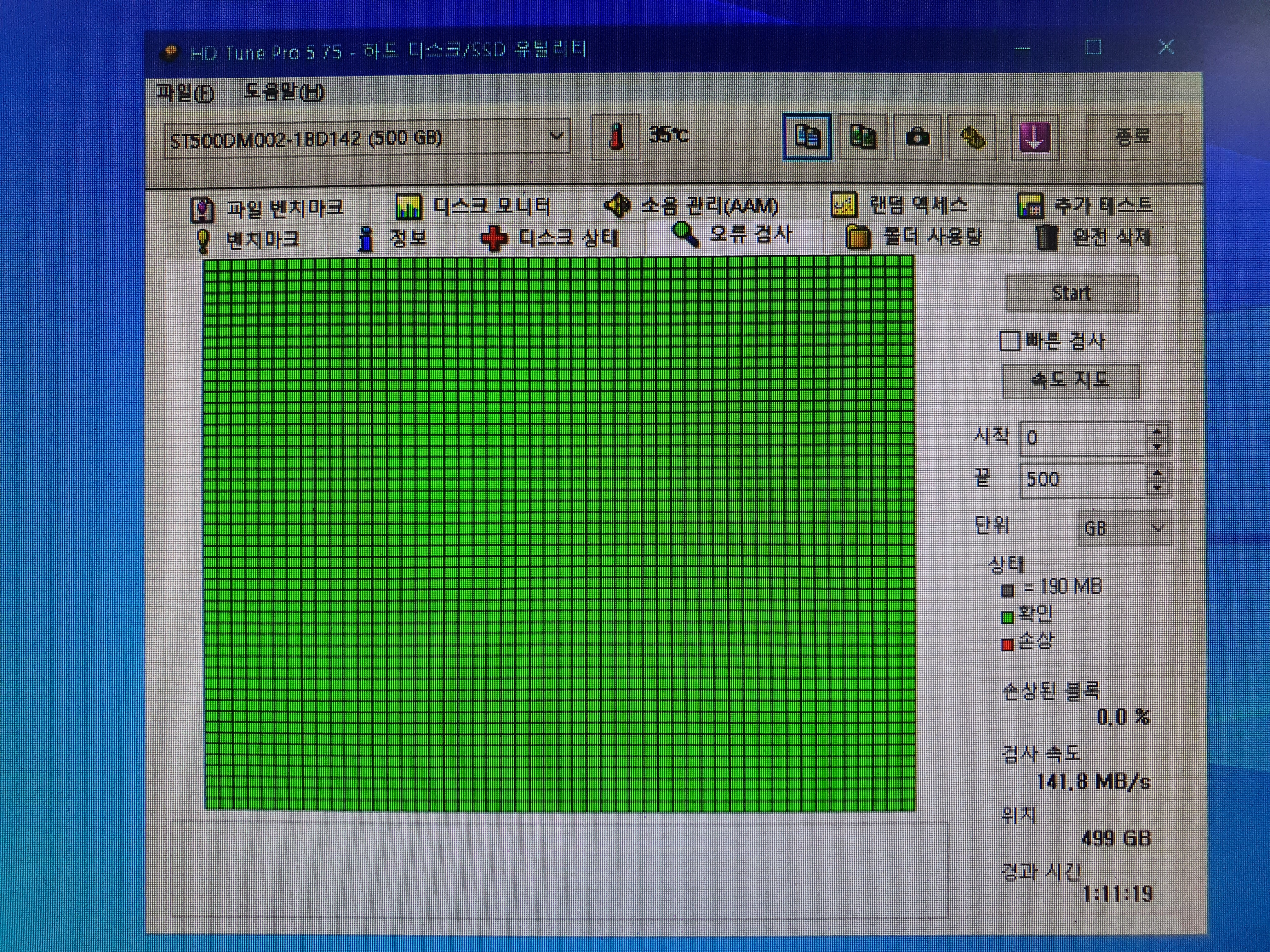Switch to the 디스크 모니터 tab
The image size is (1270, 952).
[473, 206]
